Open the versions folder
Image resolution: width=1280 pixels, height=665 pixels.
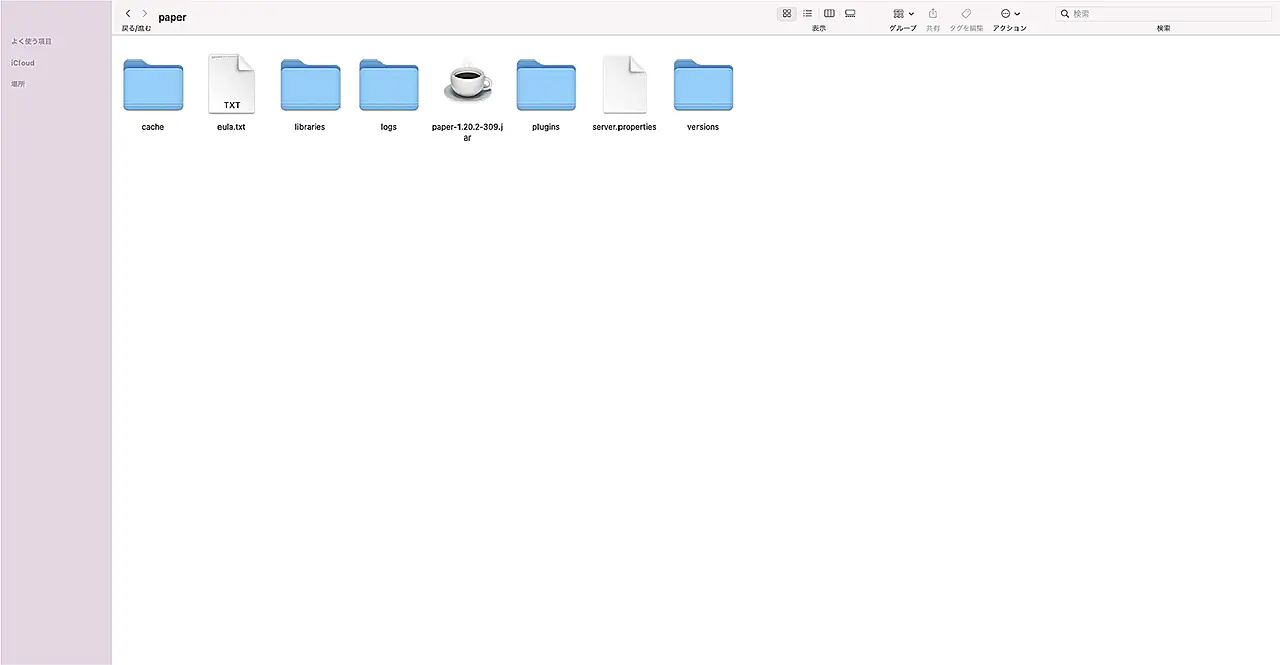[x=703, y=86]
